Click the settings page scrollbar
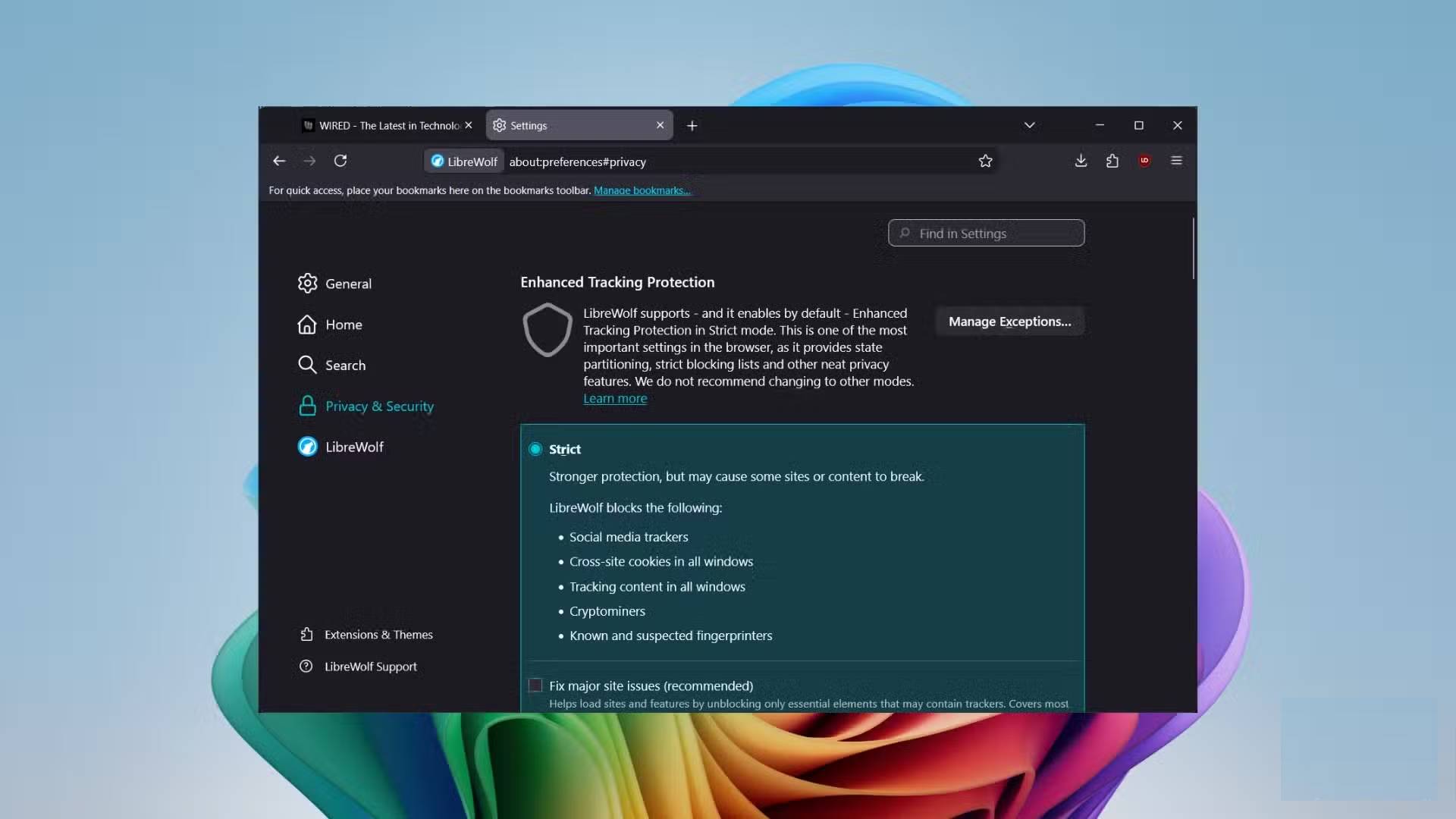Image resolution: width=1456 pixels, height=819 pixels. [x=1193, y=248]
